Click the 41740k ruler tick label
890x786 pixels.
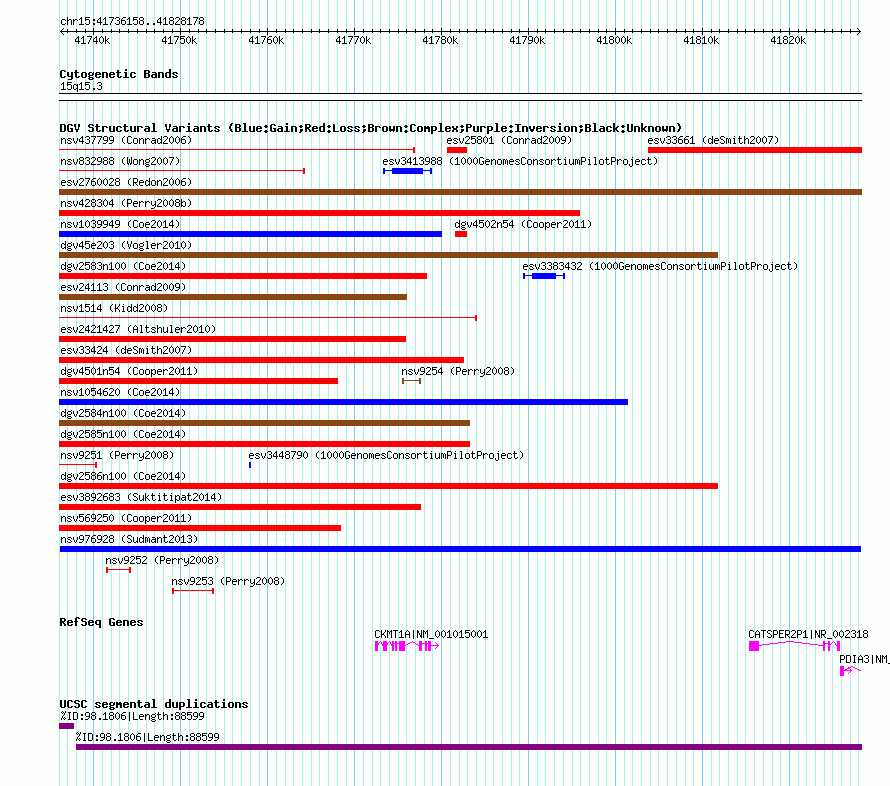(92, 40)
